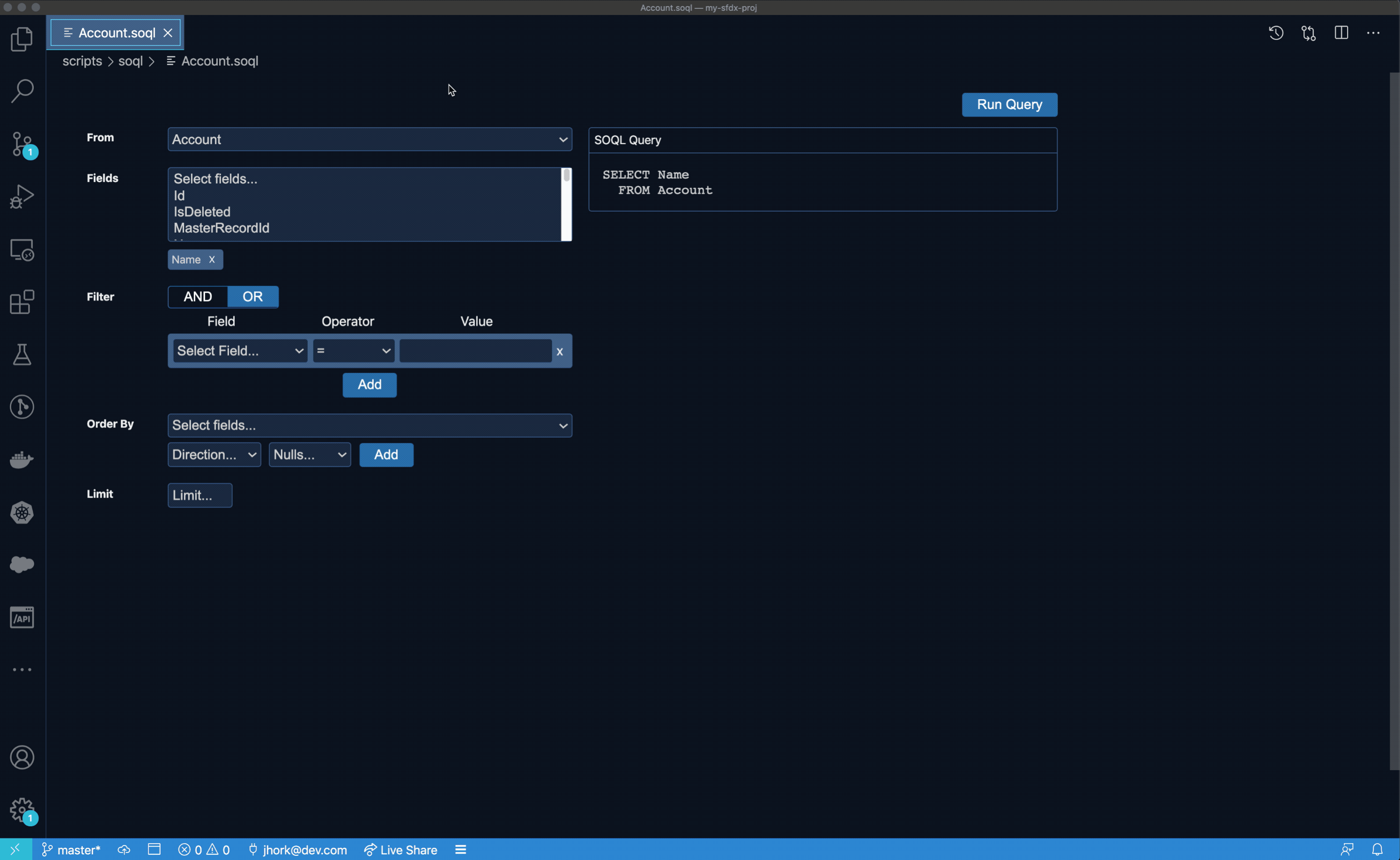Open the Salesforce cloud icon in the sidebar
The image size is (1400, 860).
pyautogui.click(x=22, y=564)
